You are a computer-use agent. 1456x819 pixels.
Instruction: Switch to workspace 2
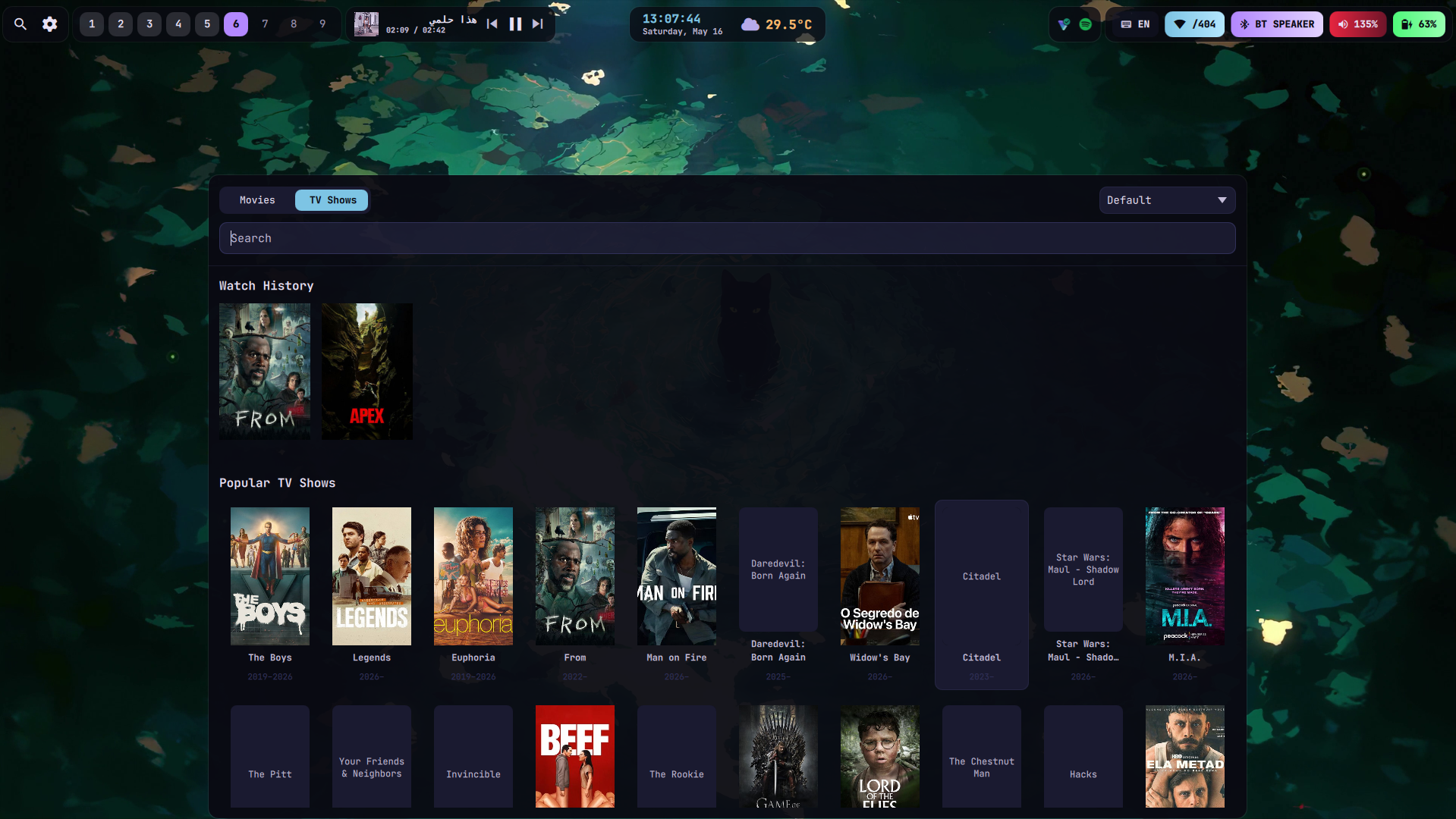[121, 24]
